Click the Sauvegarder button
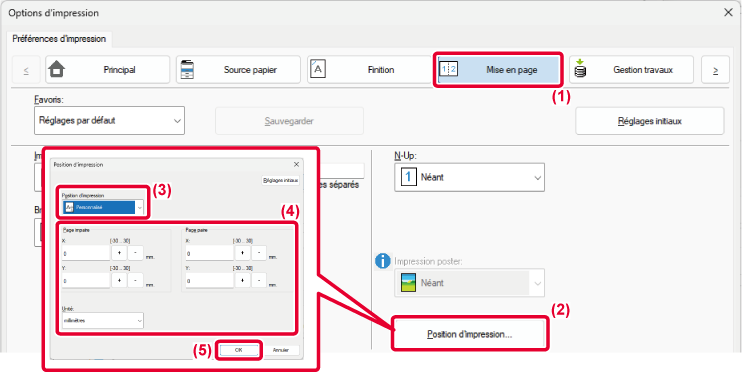742x372 pixels. point(289,121)
